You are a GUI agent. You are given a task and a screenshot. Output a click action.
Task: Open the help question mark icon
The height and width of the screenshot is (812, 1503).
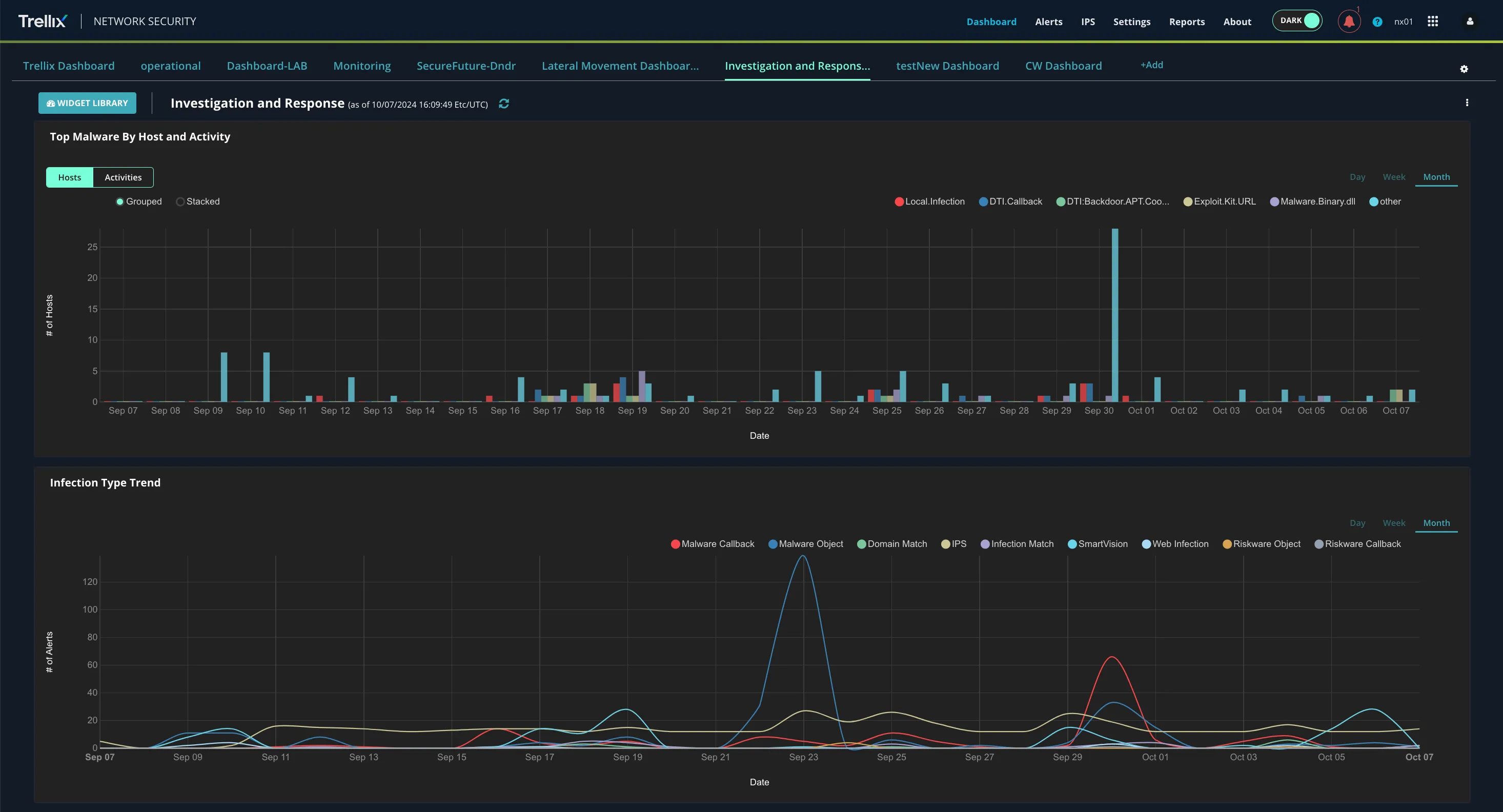1377,22
